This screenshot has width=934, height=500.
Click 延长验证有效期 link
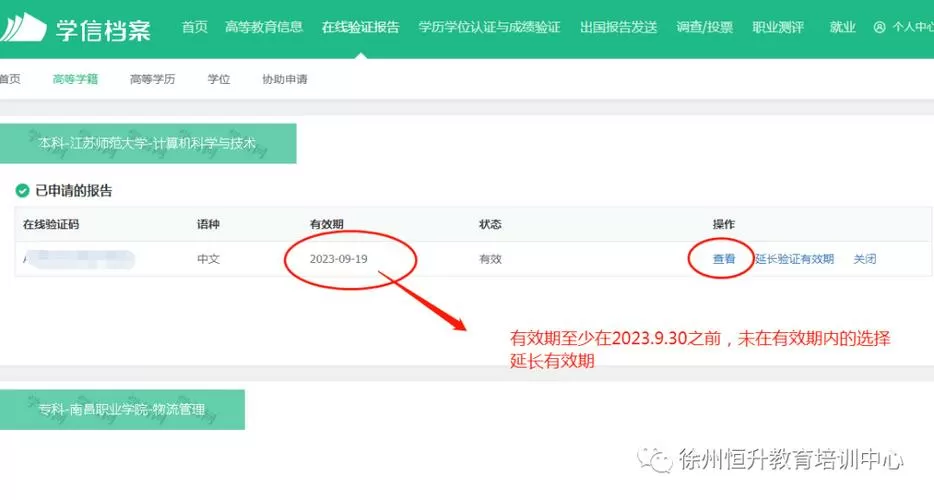tap(794, 259)
